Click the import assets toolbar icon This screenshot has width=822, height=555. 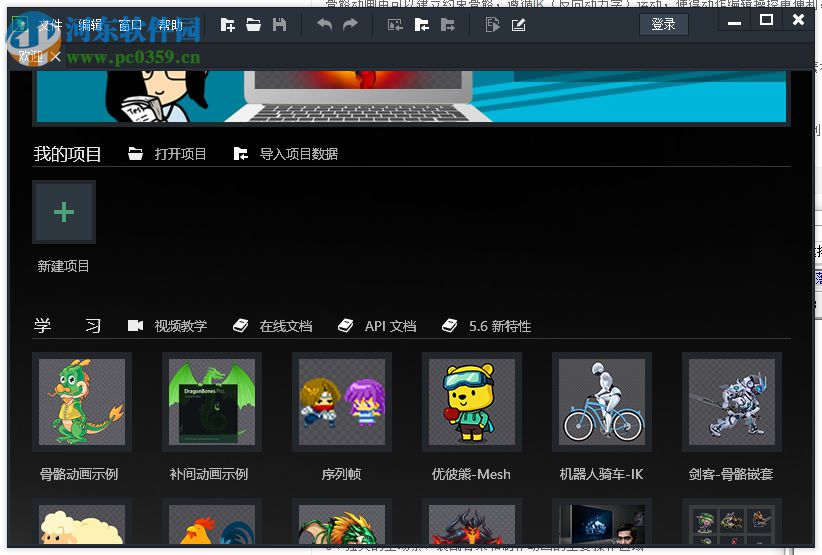click(395, 25)
